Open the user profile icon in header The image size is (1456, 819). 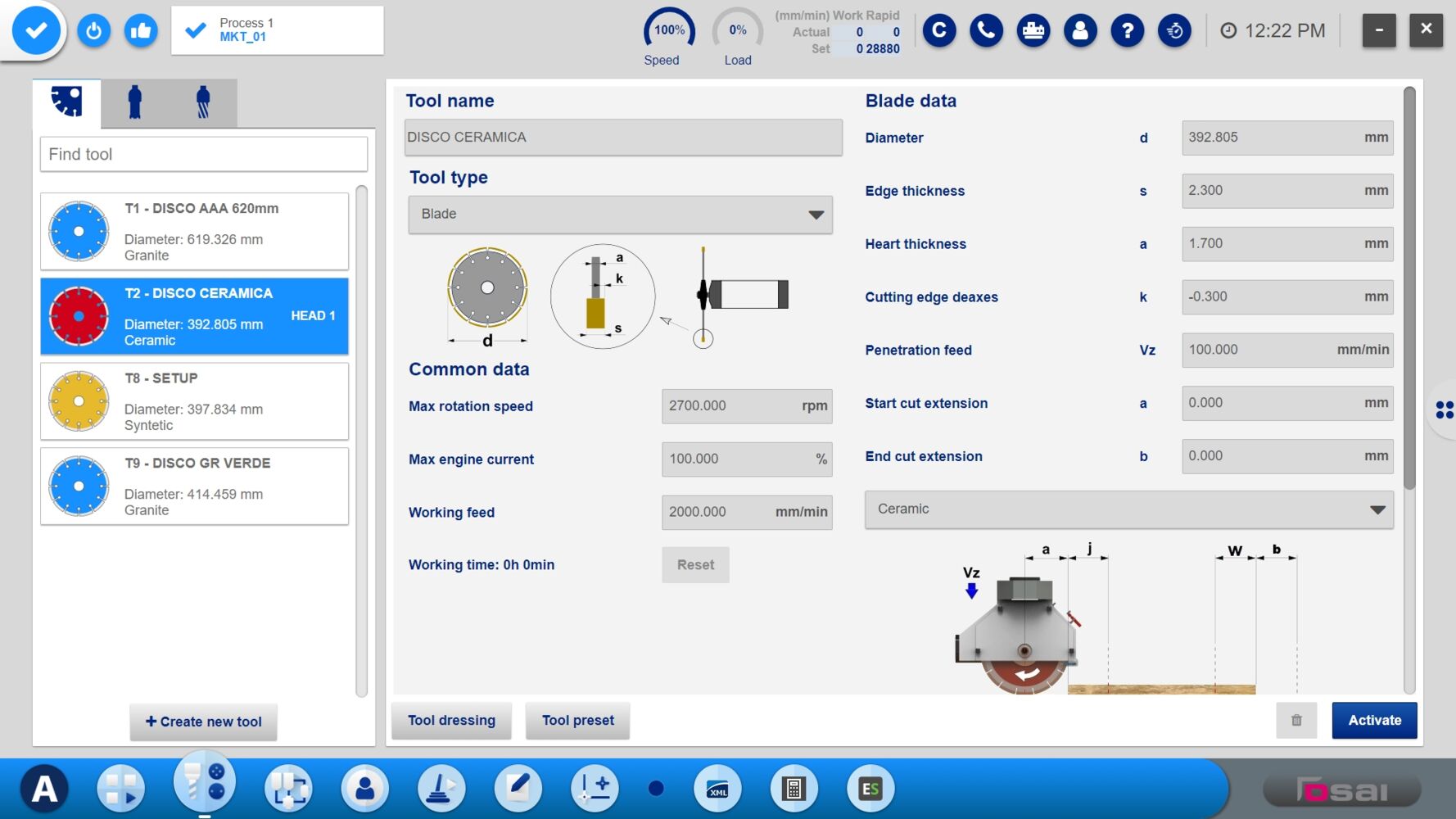1080,31
